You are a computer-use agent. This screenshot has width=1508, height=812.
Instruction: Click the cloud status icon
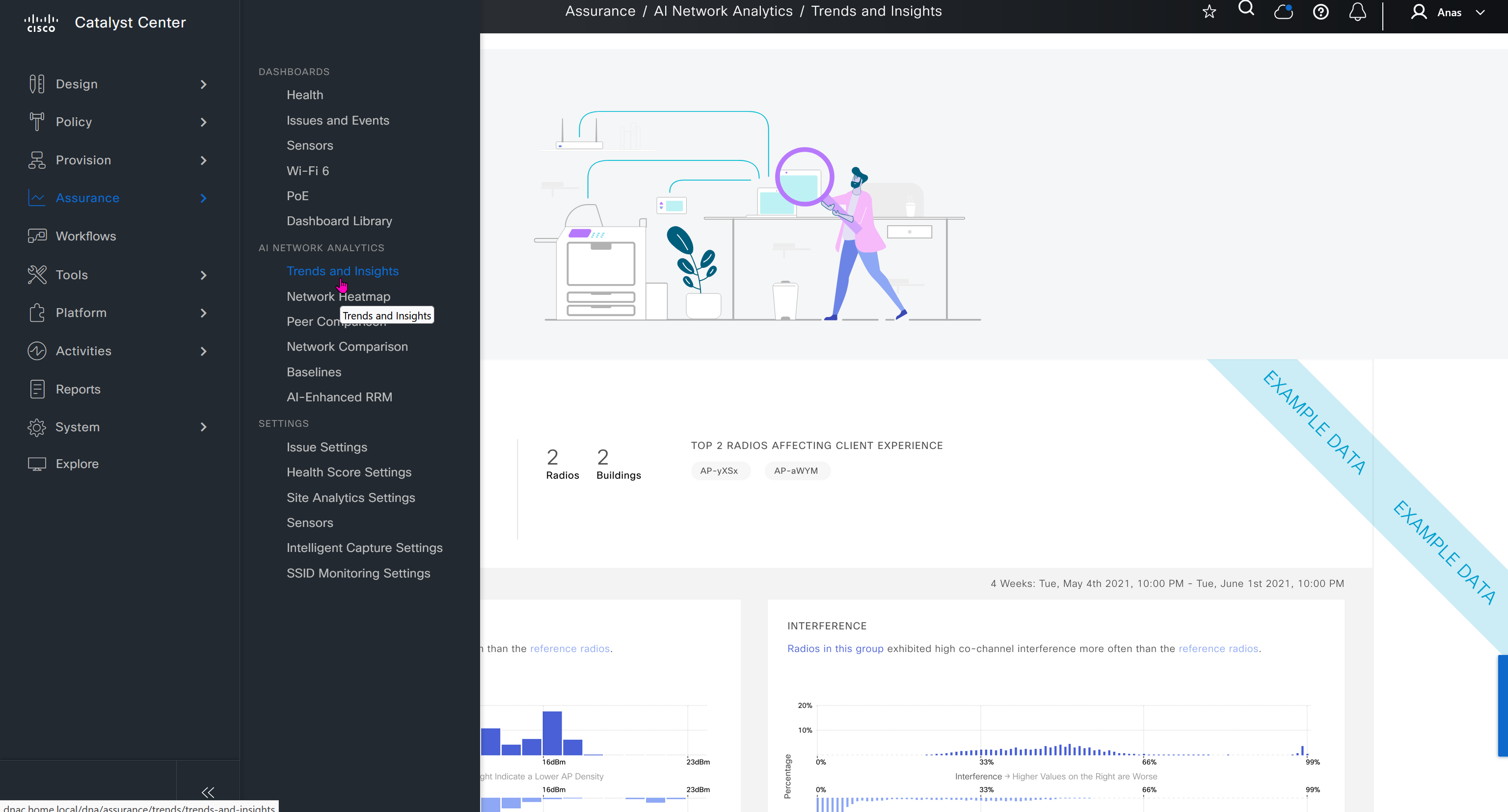point(1283,12)
